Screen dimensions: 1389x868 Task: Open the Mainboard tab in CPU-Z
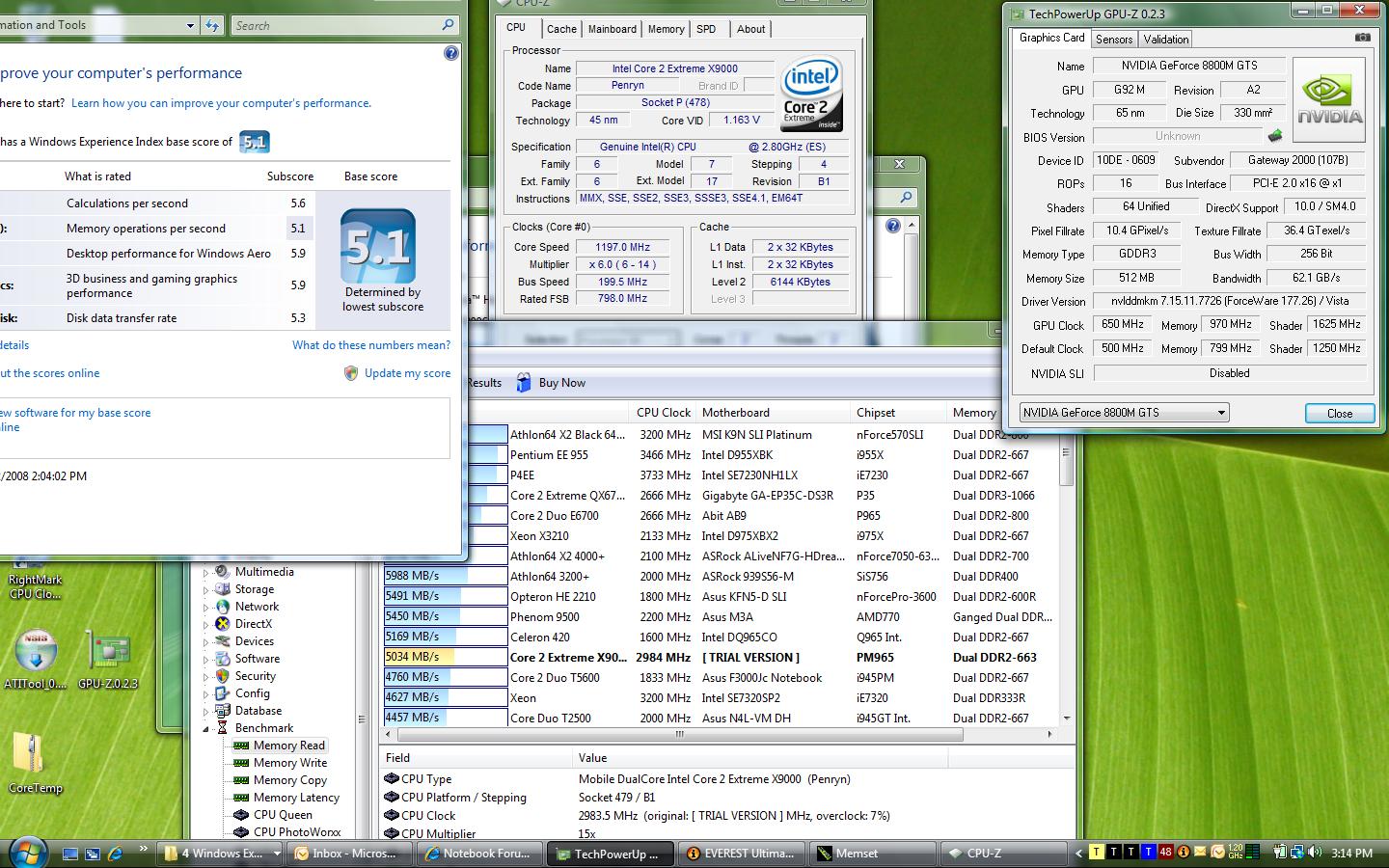(613, 29)
